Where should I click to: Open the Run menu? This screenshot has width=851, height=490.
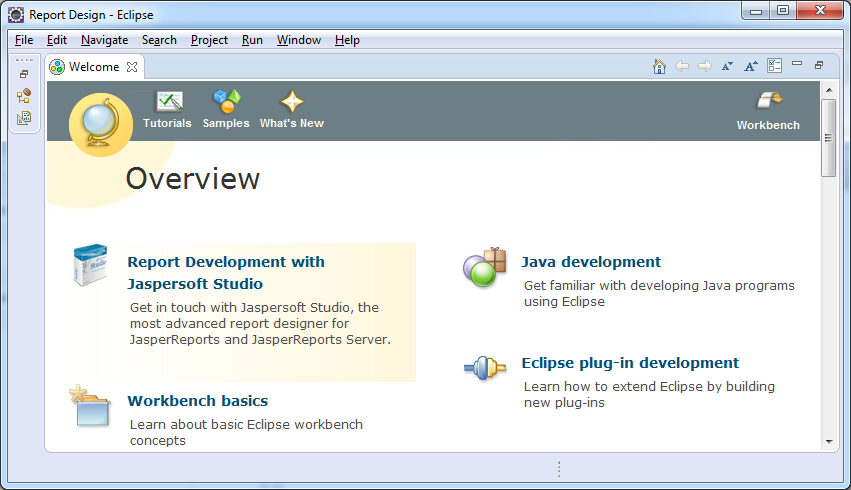pyautogui.click(x=252, y=40)
